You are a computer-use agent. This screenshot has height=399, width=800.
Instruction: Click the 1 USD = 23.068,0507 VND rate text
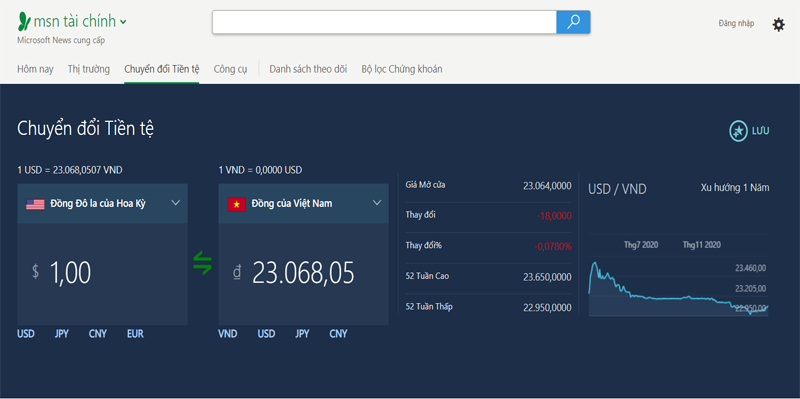coord(70,170)
